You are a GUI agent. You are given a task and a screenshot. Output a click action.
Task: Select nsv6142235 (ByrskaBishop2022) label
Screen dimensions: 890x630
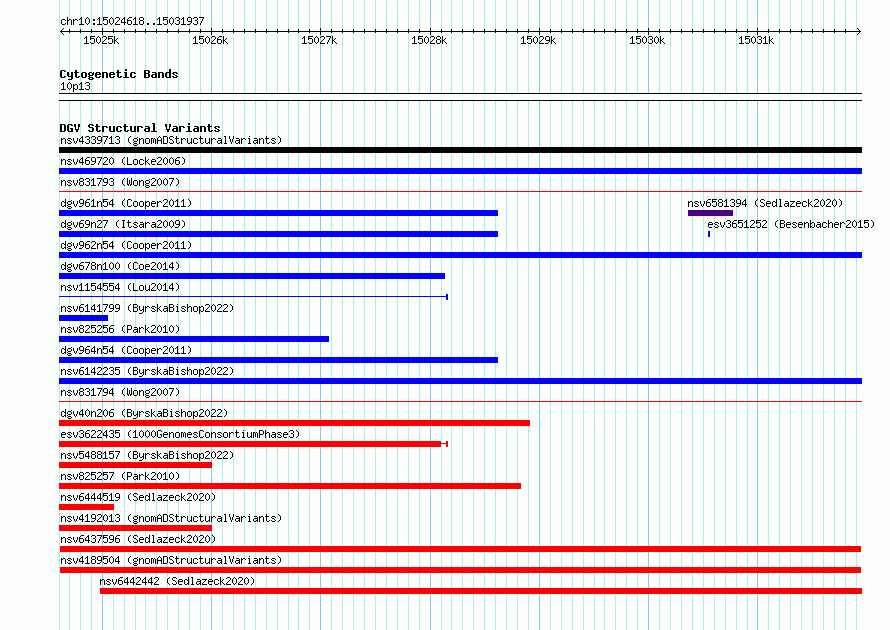(x=147, y=371)
